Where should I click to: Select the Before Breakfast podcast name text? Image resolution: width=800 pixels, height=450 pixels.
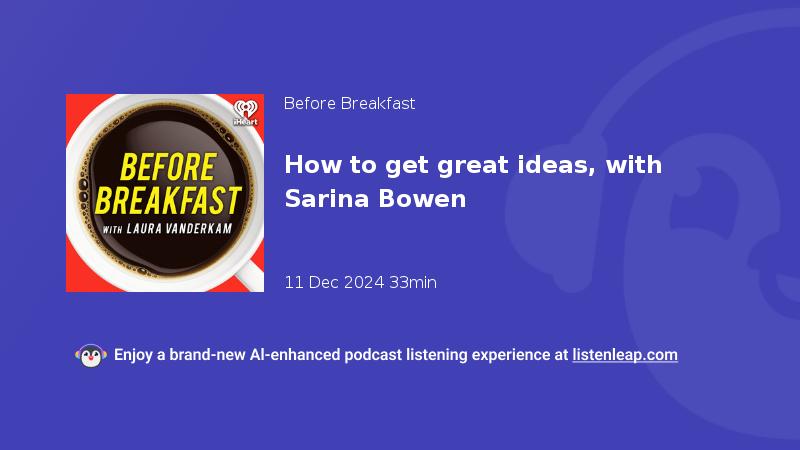point(349,104)
